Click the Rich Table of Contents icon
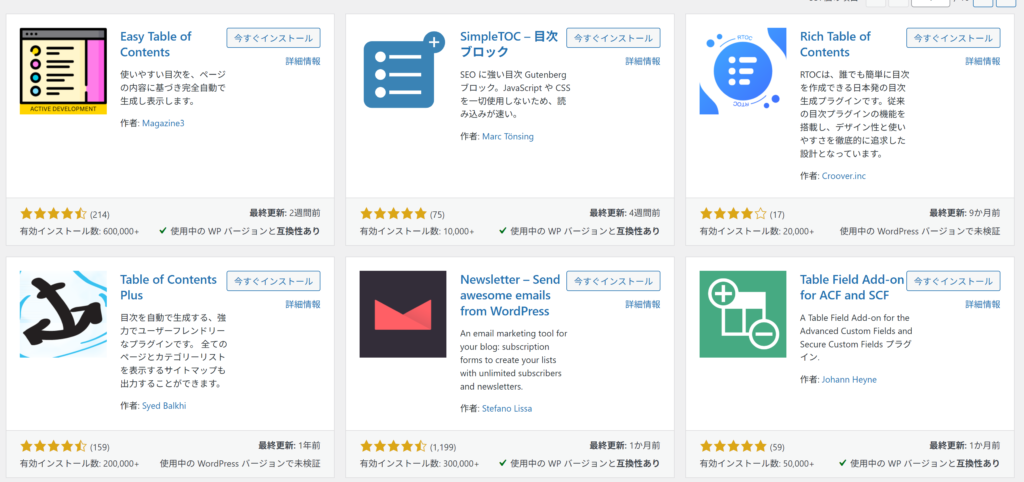The image size is (1024, 482). click(743, 71)
